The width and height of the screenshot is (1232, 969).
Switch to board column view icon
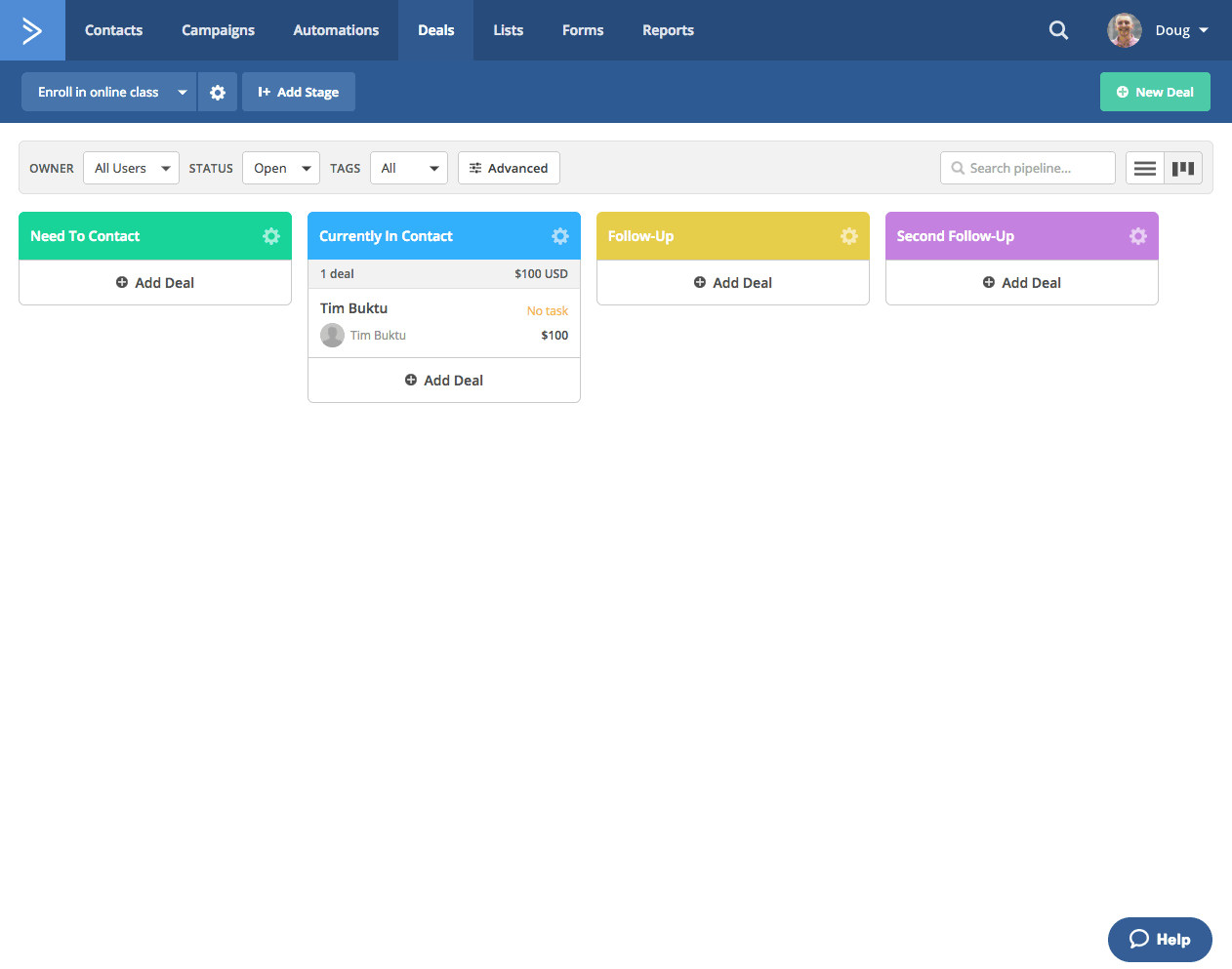[1183, 168]
